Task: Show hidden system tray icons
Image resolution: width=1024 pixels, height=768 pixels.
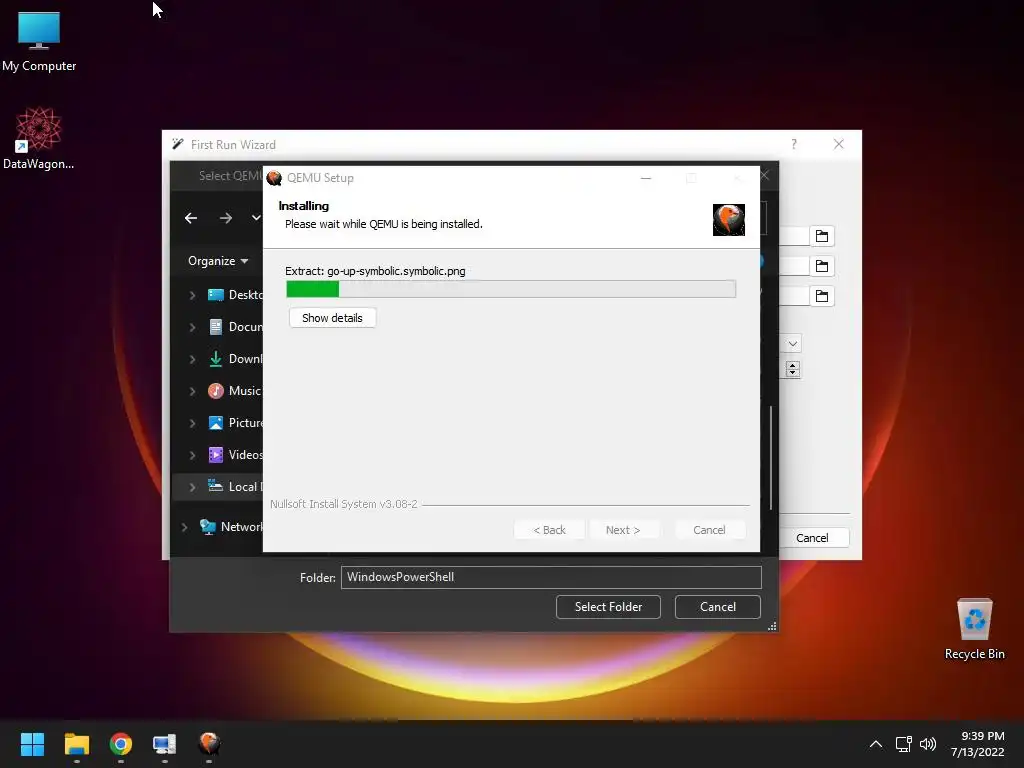Action: coord(876,744)
